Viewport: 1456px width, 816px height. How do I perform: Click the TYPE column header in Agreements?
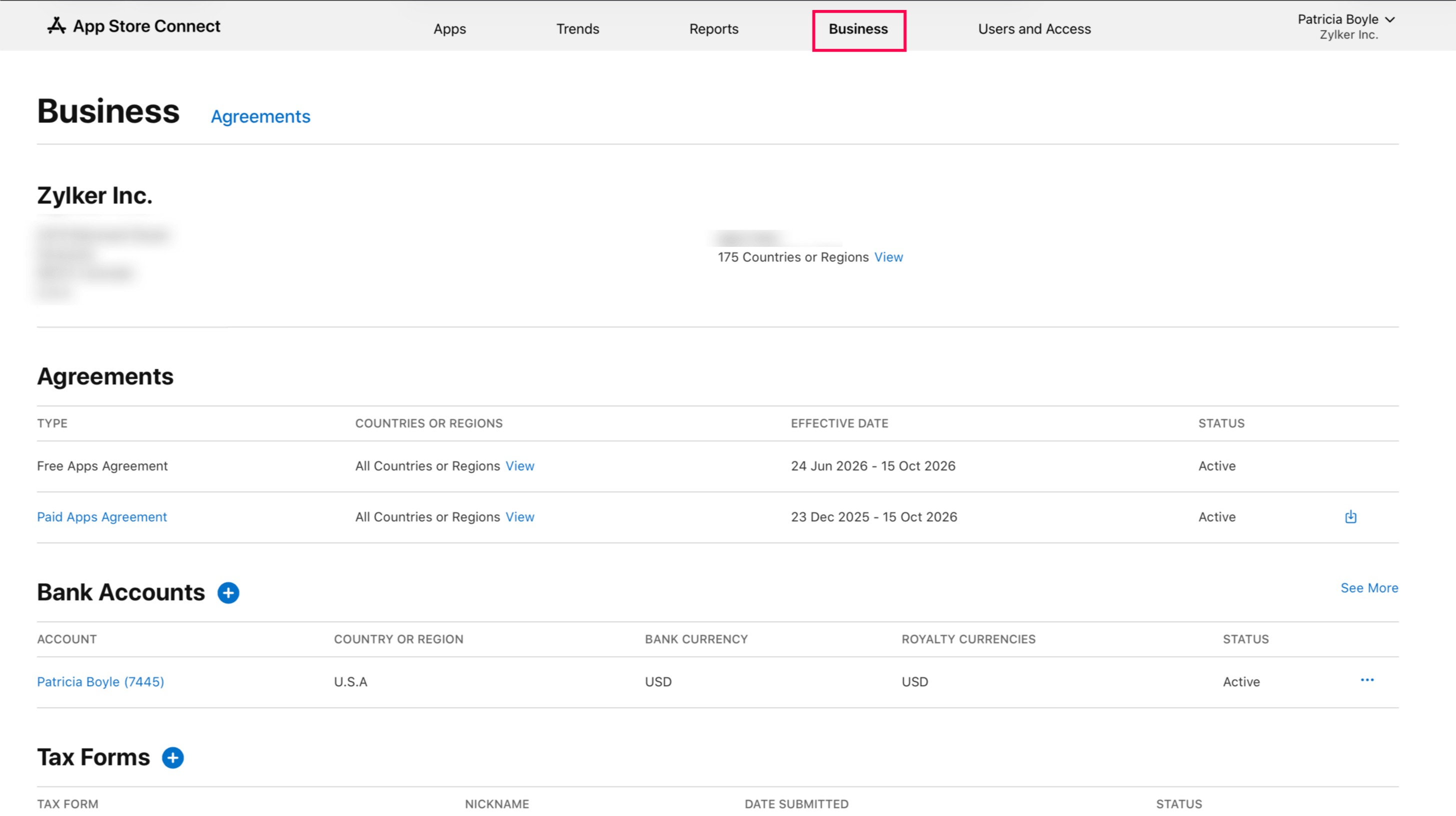[52, 424]
